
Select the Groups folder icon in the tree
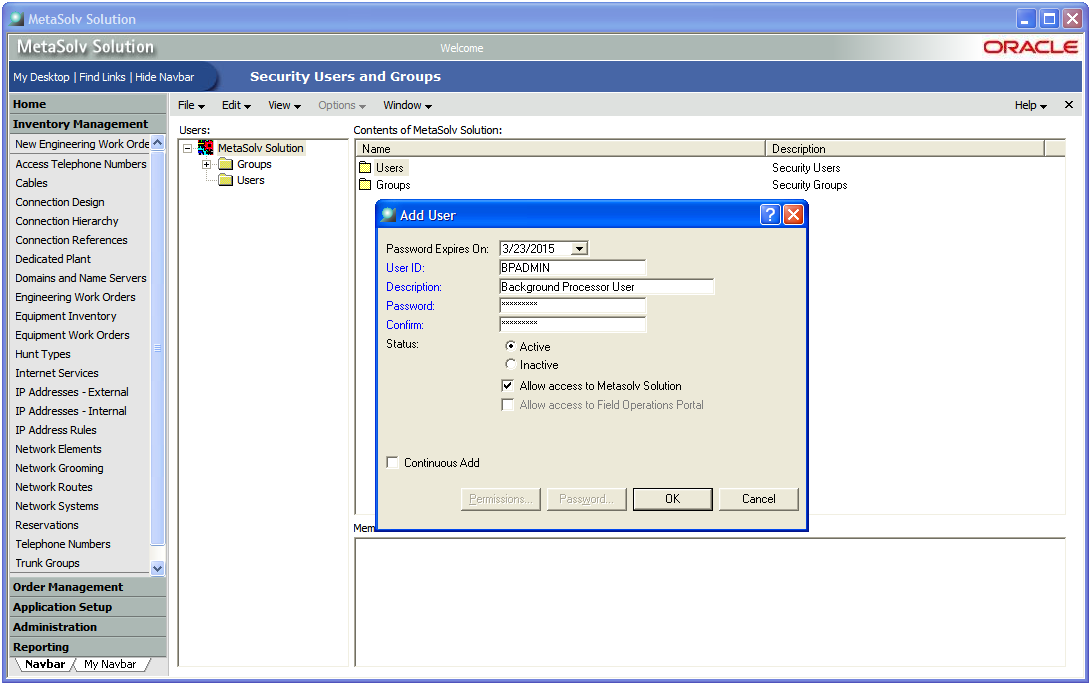click(x=225, y=164)
